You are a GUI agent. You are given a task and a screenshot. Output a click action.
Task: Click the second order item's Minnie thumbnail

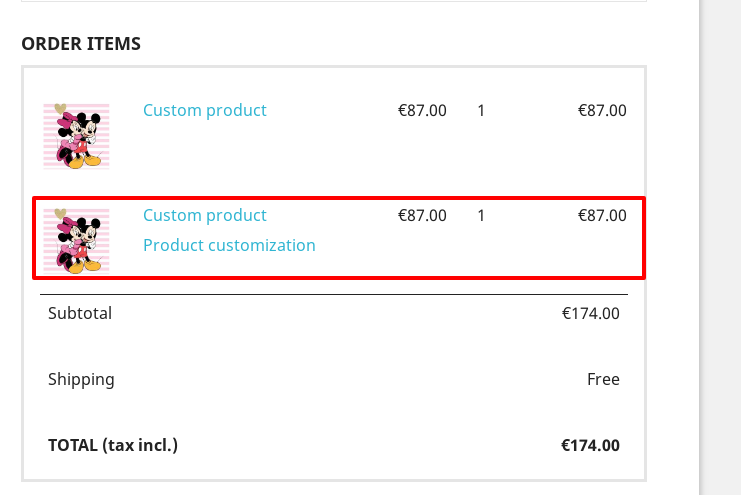(x=76, y=241)
